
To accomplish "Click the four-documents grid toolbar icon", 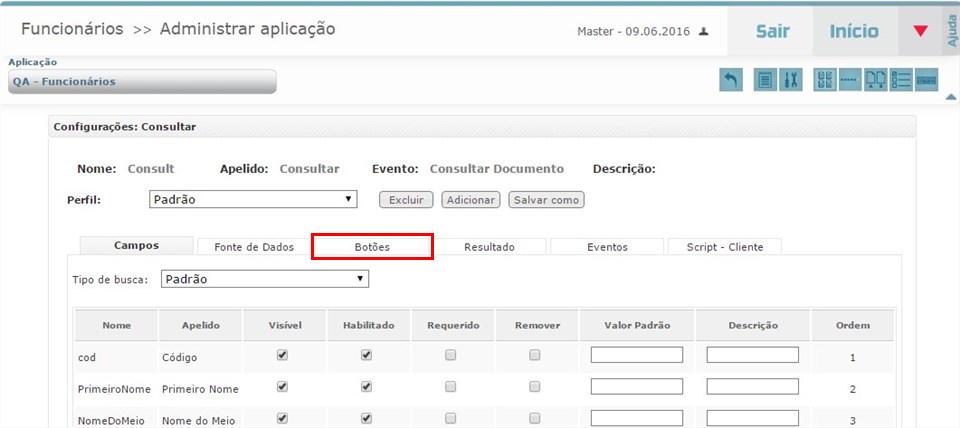I will 825,80.
